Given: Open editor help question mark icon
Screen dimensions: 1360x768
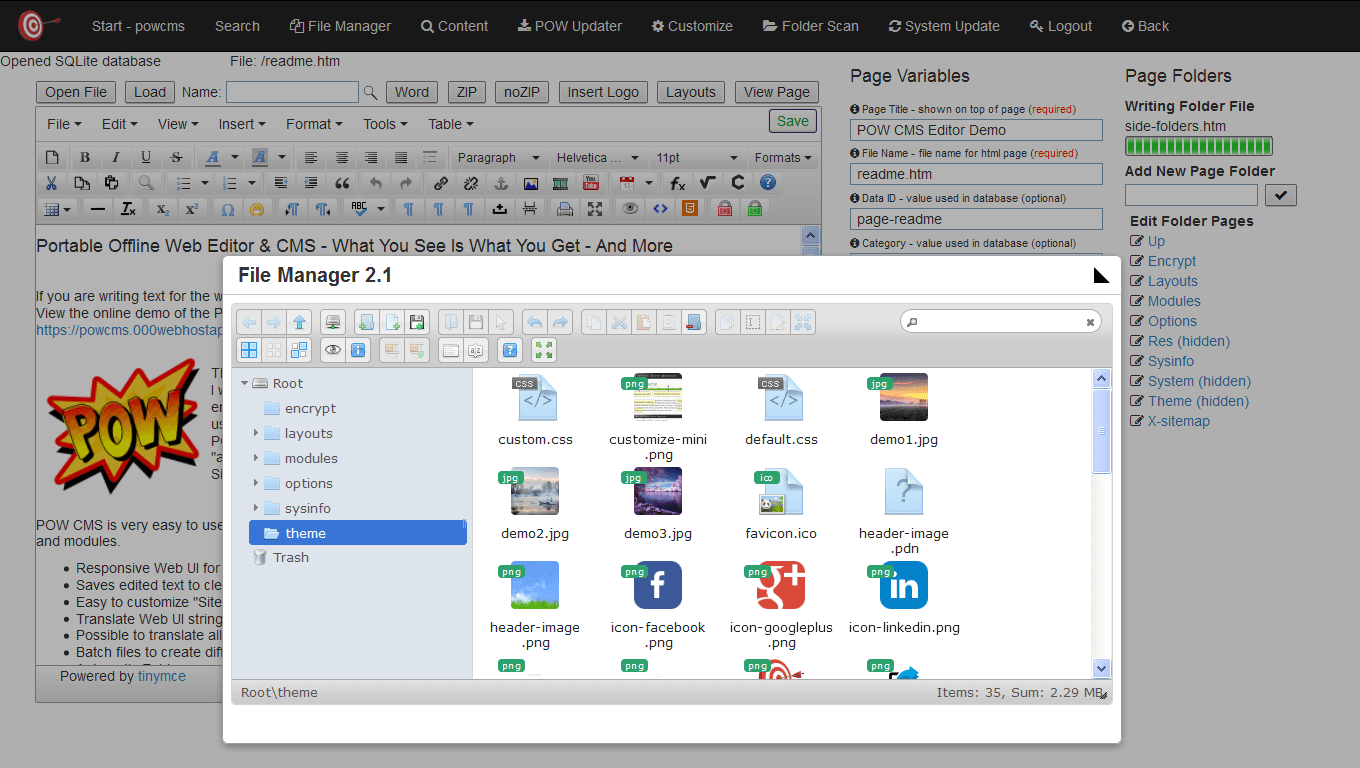Looking at the screenshot, I should (x=767, y=183).
